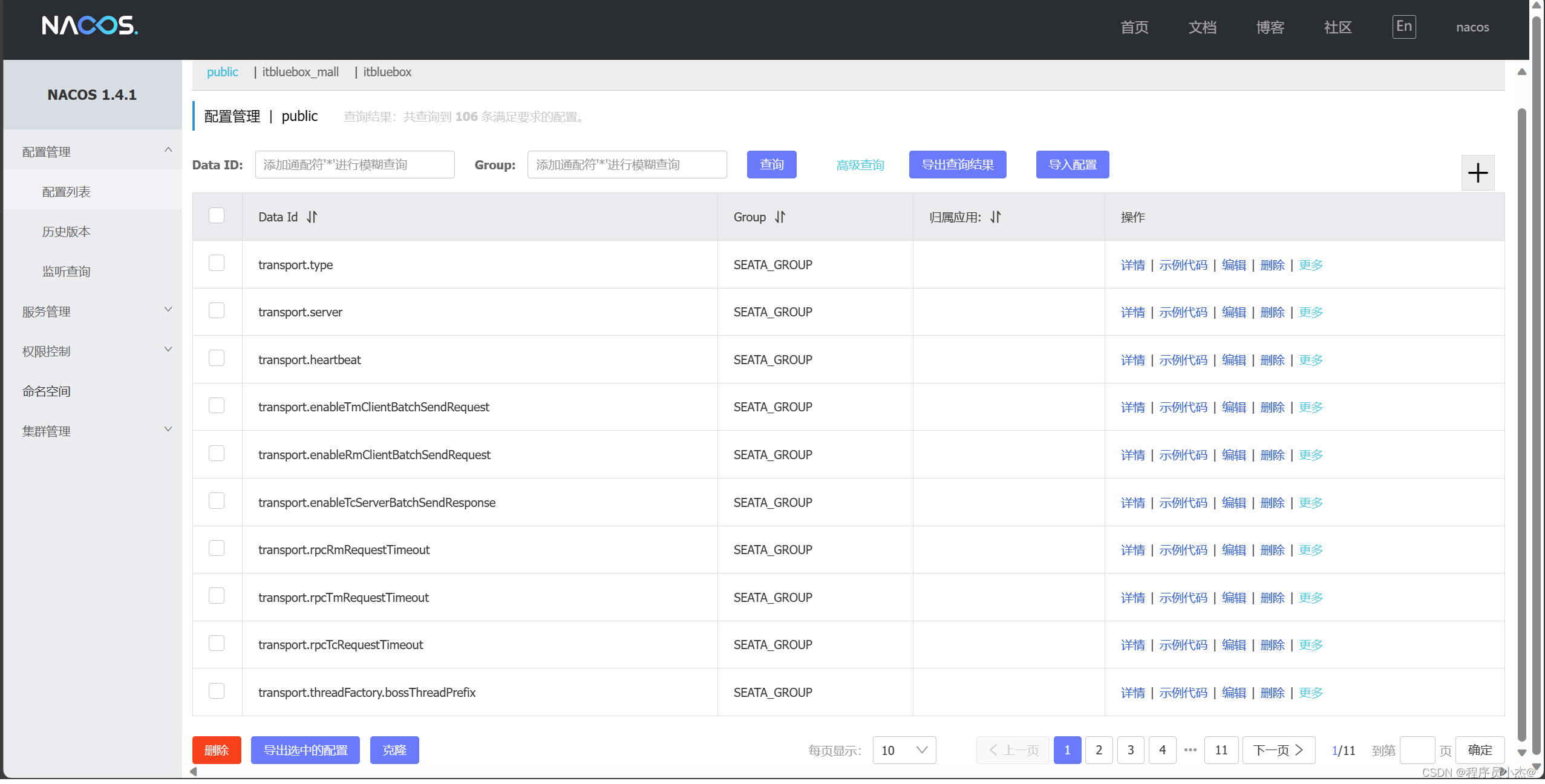Click the ellipsis between pages 4 and 11

click(1190, 750)
